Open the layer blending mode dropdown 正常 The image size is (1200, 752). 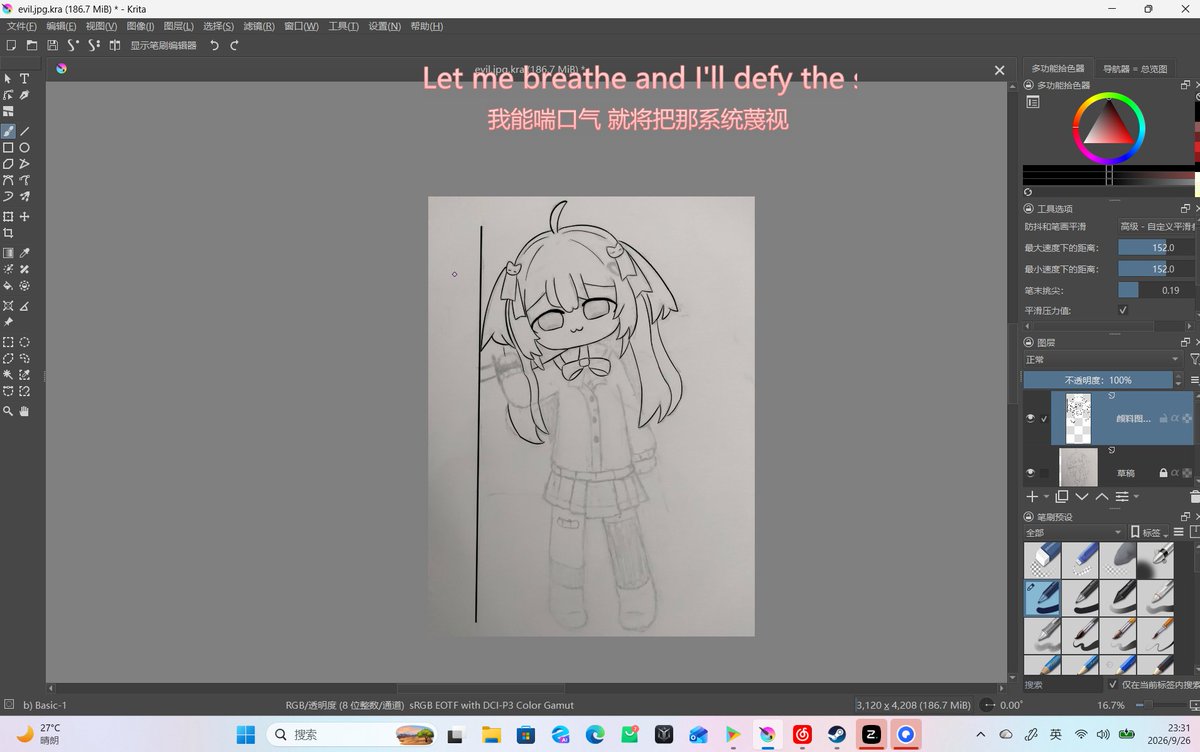click(x=1103, y=359)
